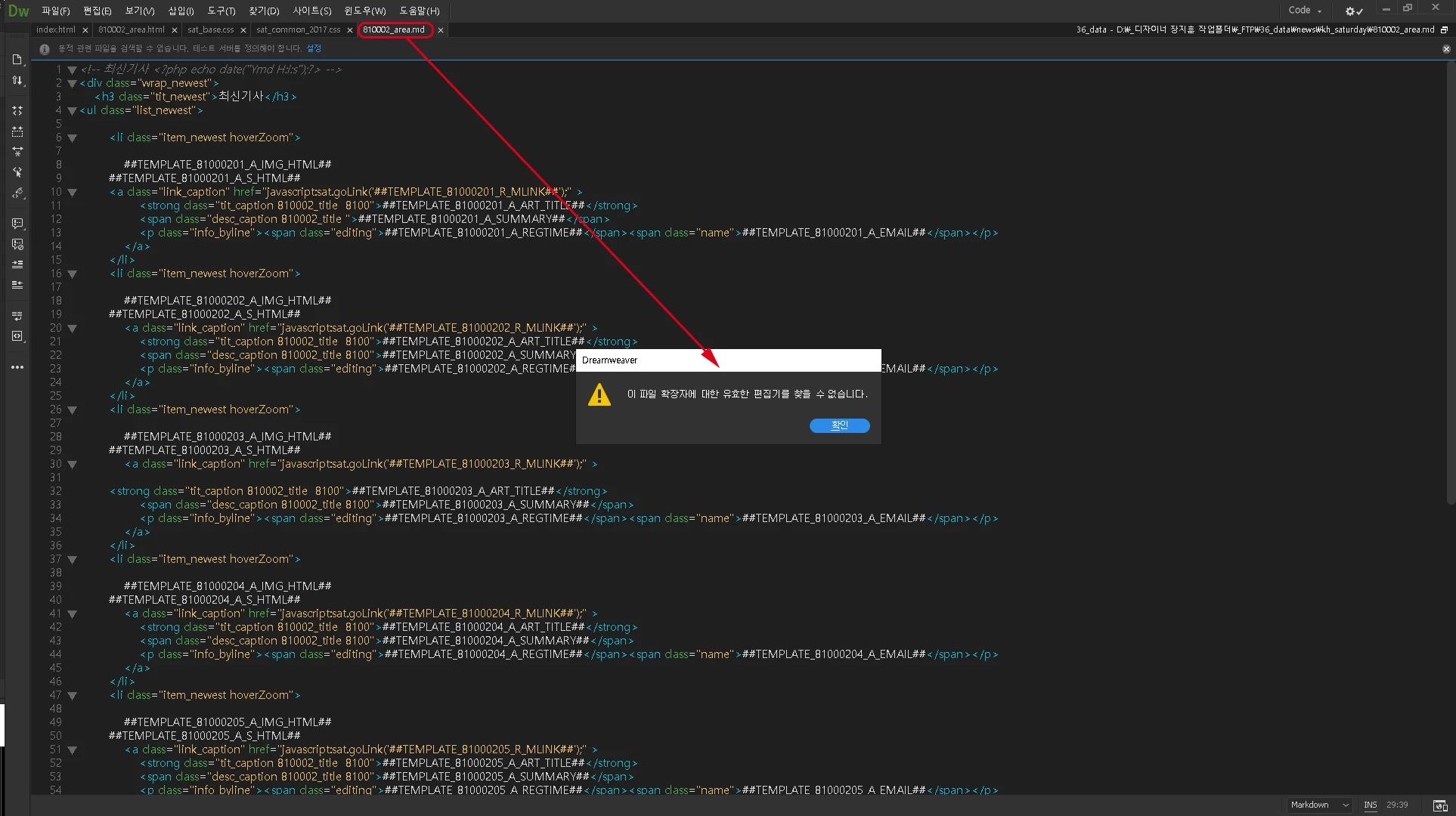
Task: Open the real-time preview icon in status bar
Action: [x=1439, y=805]
